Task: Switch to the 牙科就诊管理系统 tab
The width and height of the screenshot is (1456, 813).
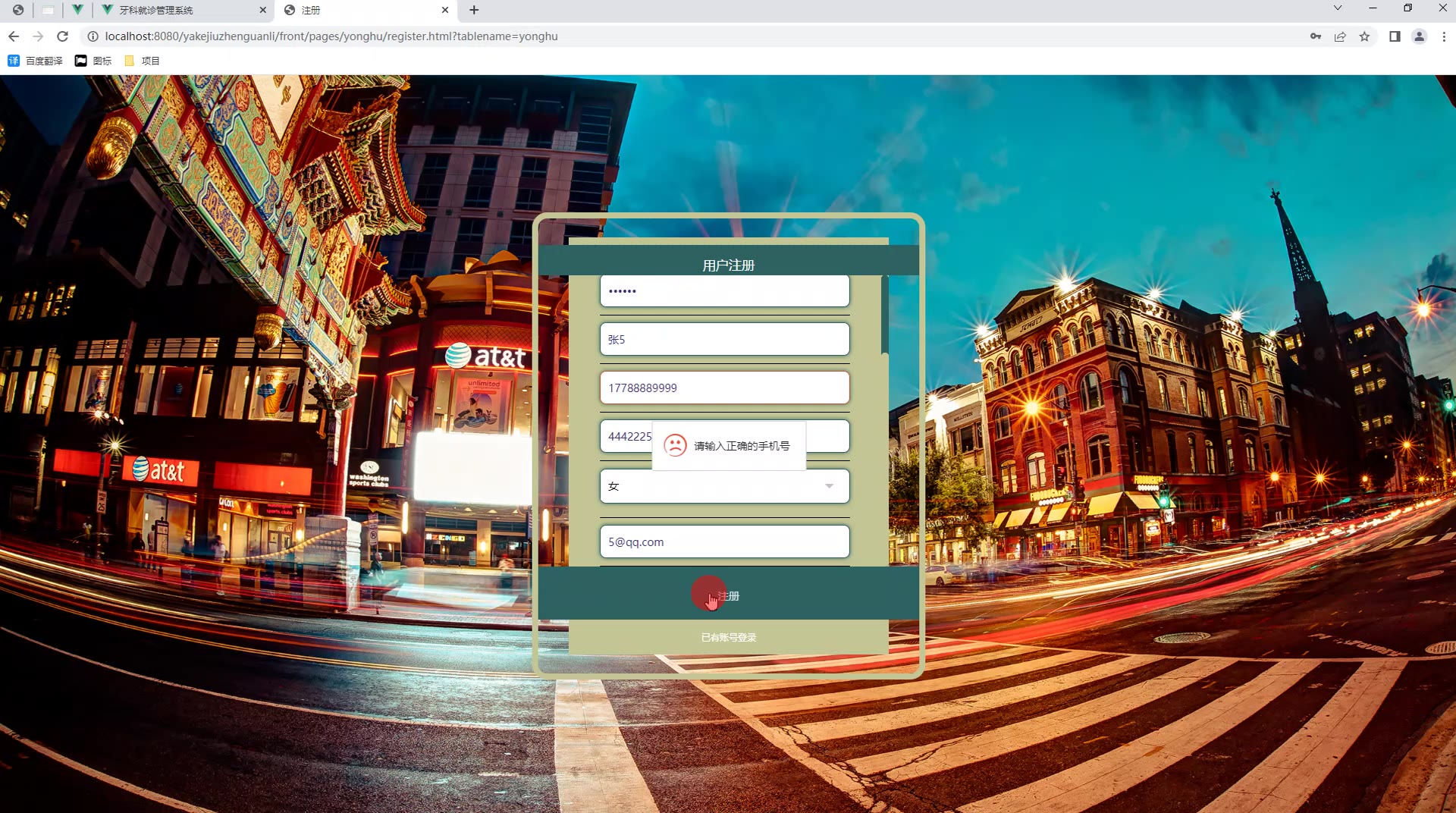Action: [185, 10]
